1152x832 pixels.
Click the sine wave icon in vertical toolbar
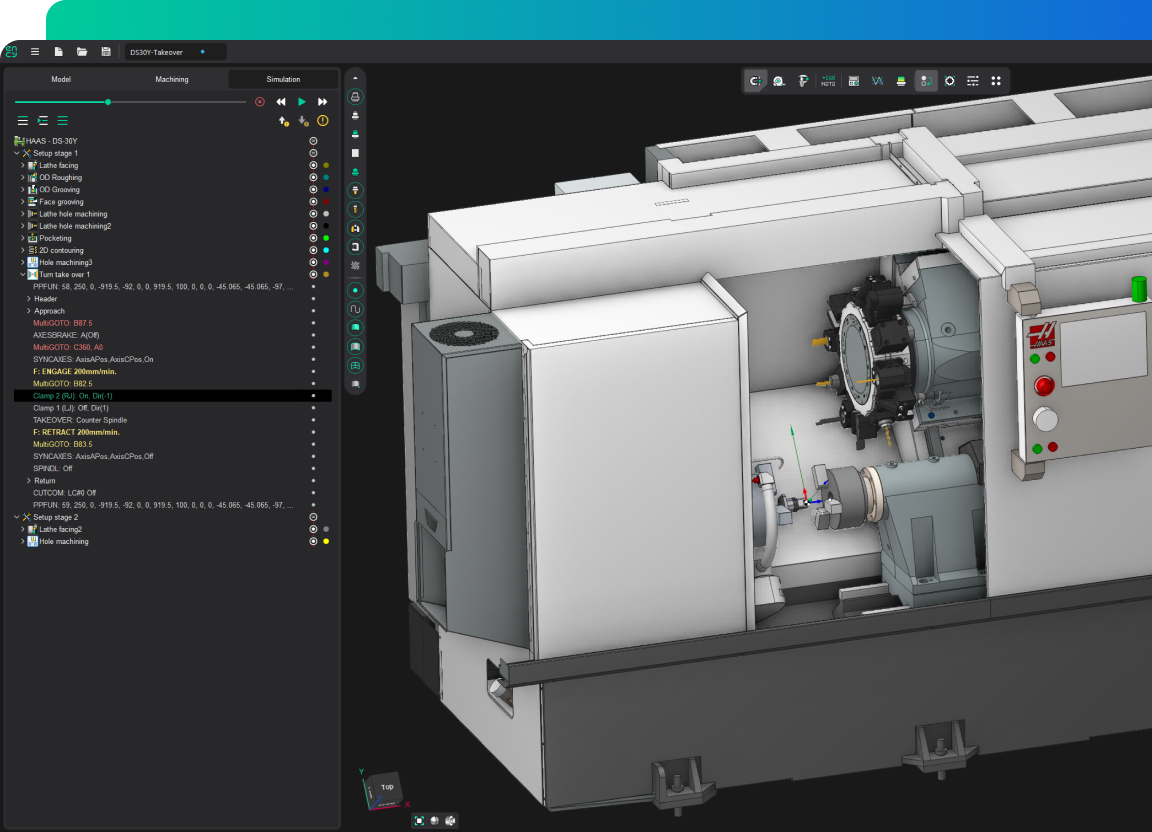[355, 309]
